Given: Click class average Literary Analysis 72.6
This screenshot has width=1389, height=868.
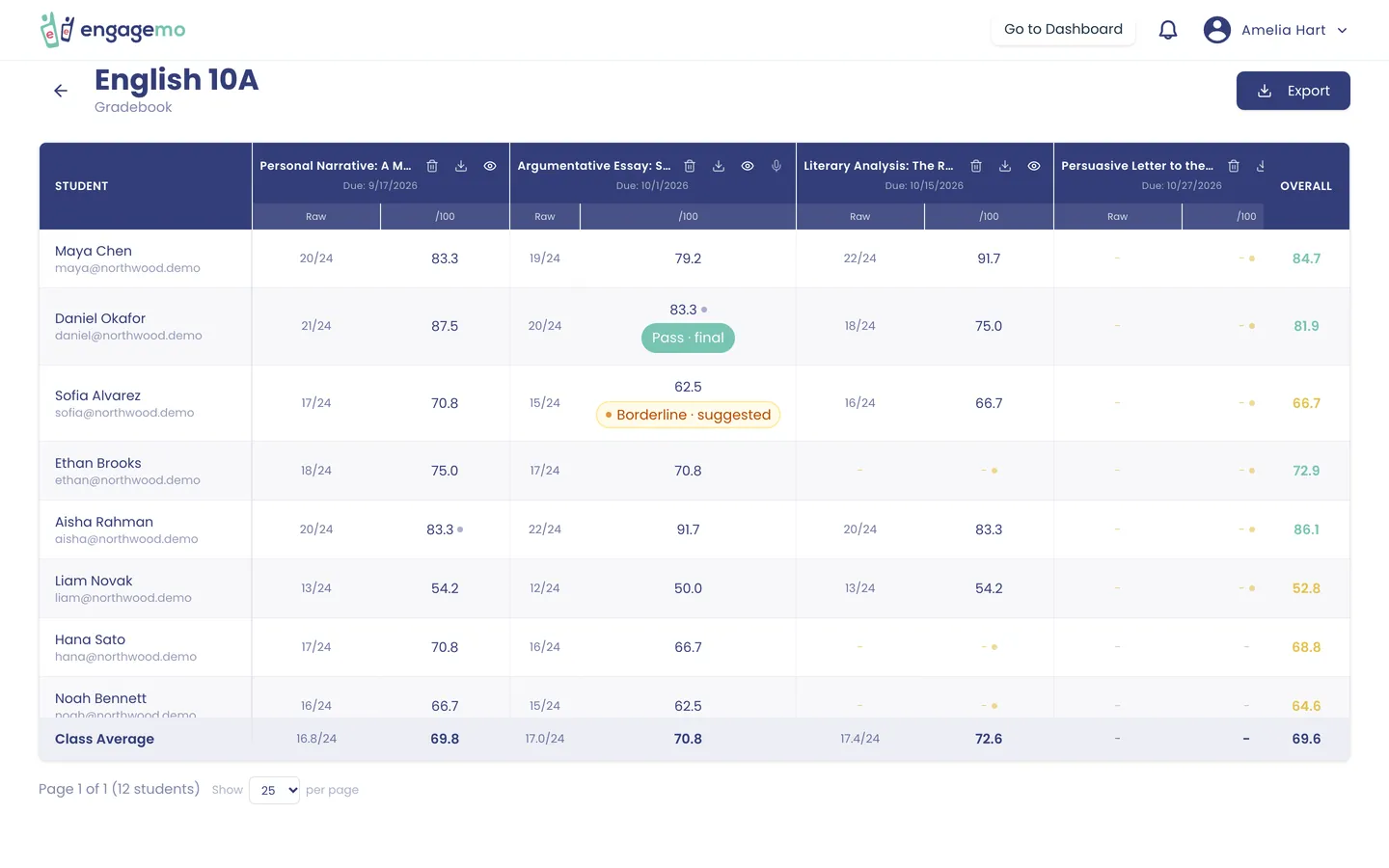Looking at the screenshot, I should pyautogui.click(x=989, y=739).
